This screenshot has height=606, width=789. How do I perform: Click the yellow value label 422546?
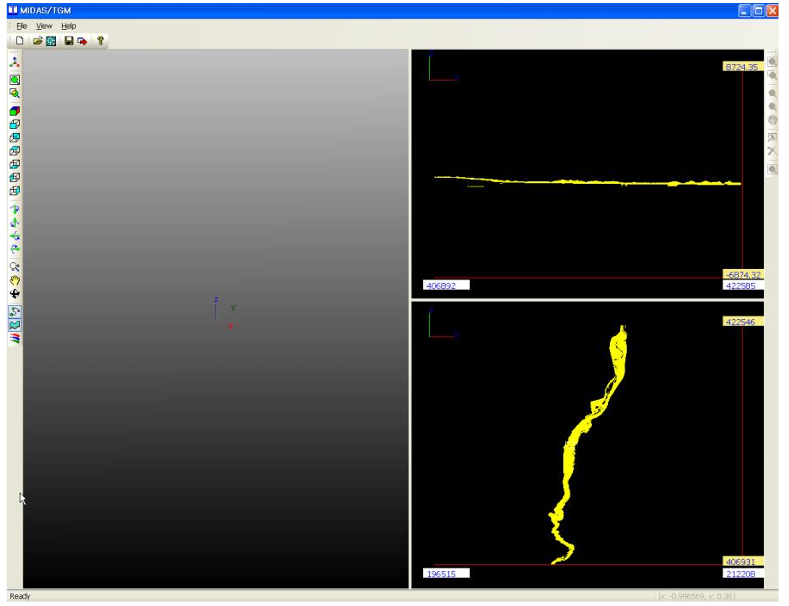743,322
